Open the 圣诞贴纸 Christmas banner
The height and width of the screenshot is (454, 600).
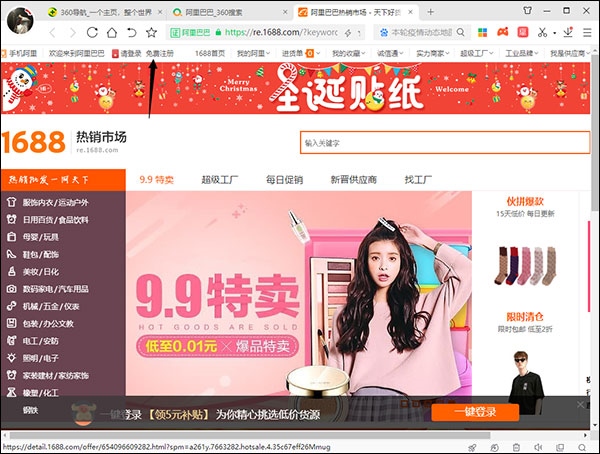pos(295,88)
